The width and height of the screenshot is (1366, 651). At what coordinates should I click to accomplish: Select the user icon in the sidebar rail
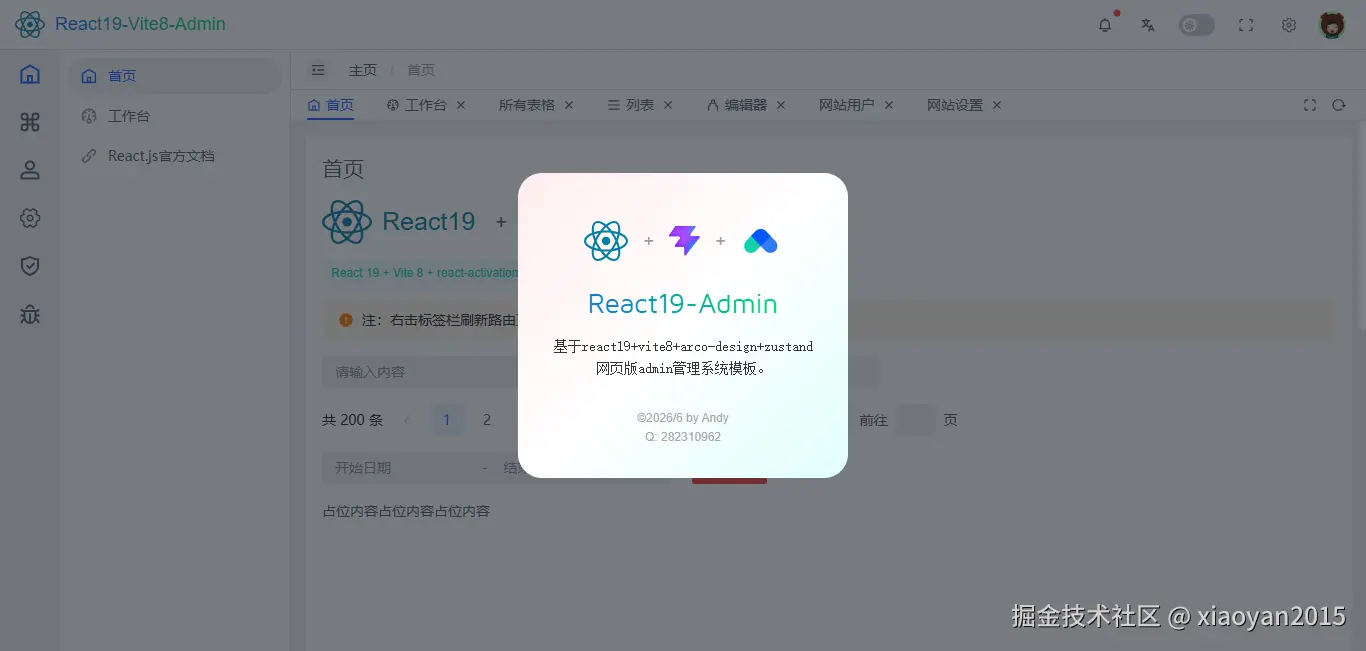(30, 170)
